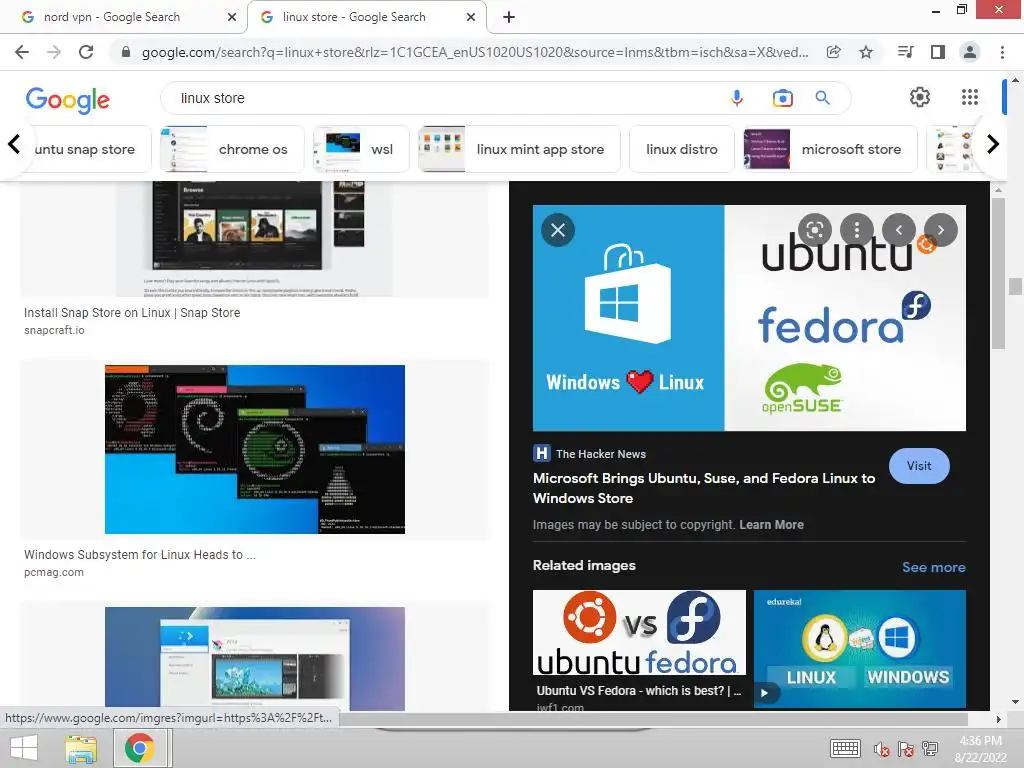This screenshot has height=768, width=1024.
Task: Open the Chrome profile avatar
Action: pyautogui.click(x=970, y=52)
